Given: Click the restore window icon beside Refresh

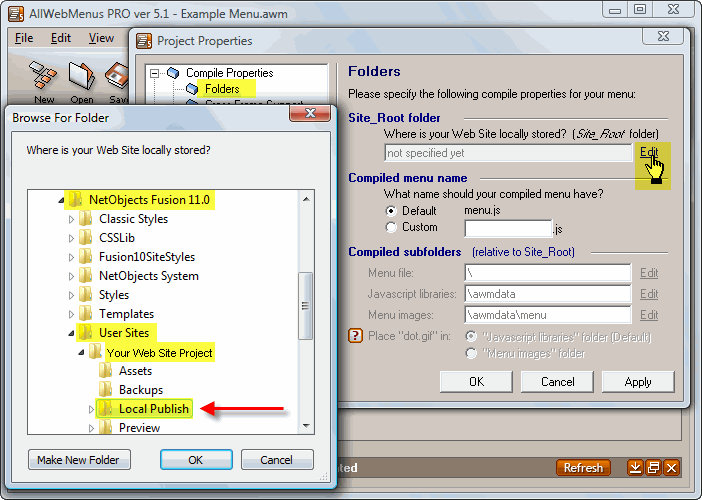Looking at the screenshot, I should pyautogui.click(x=653, y=468).
